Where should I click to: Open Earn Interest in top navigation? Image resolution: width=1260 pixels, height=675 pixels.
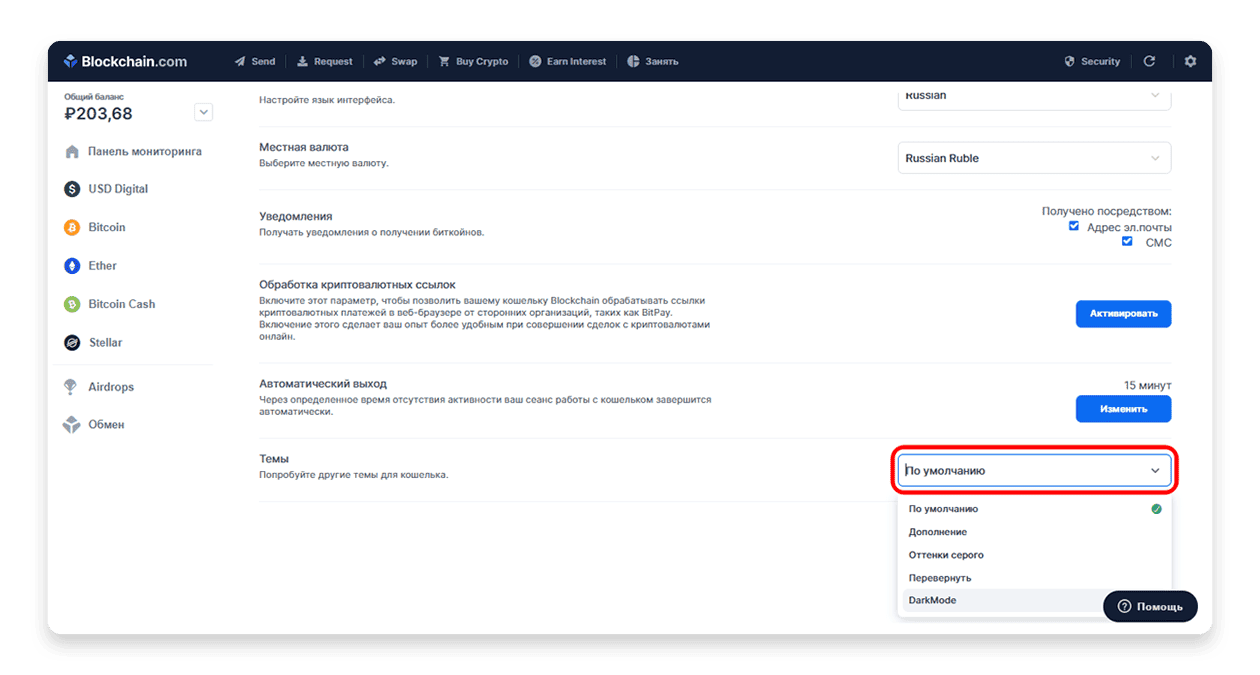point(568,61)
